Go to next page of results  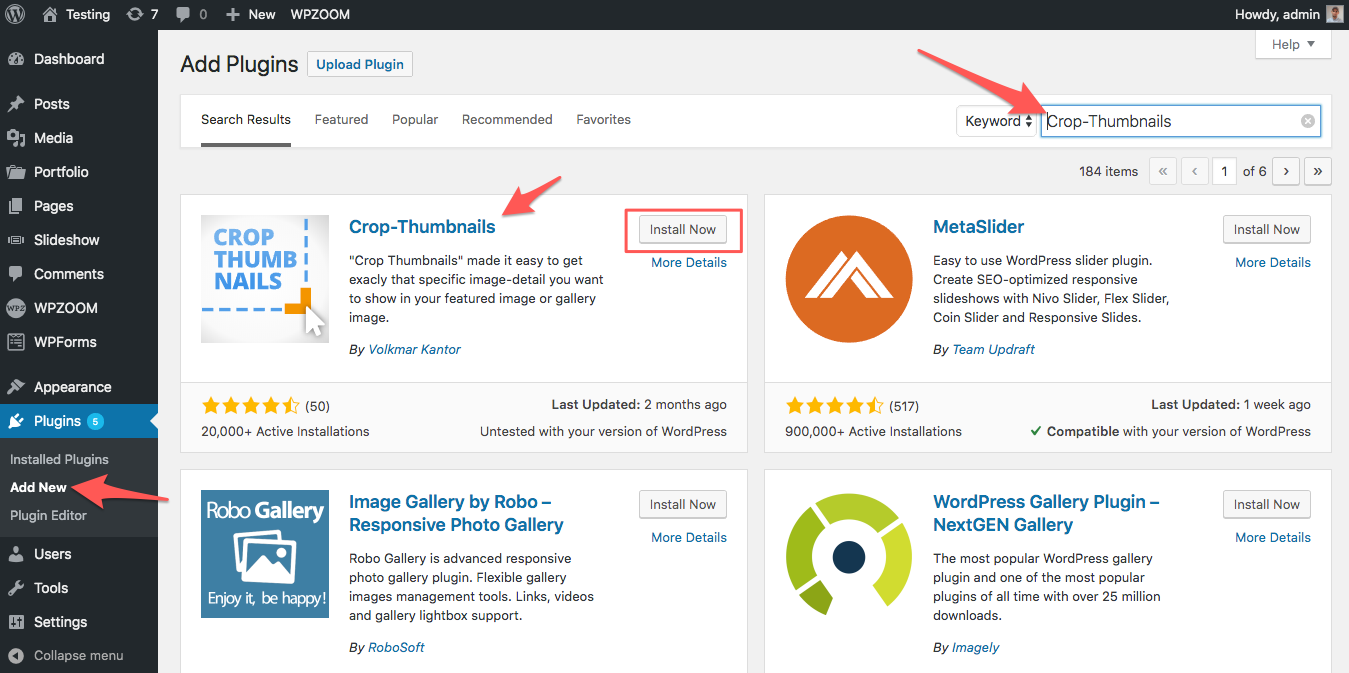pyautogui.click(x=1286, y=171)
